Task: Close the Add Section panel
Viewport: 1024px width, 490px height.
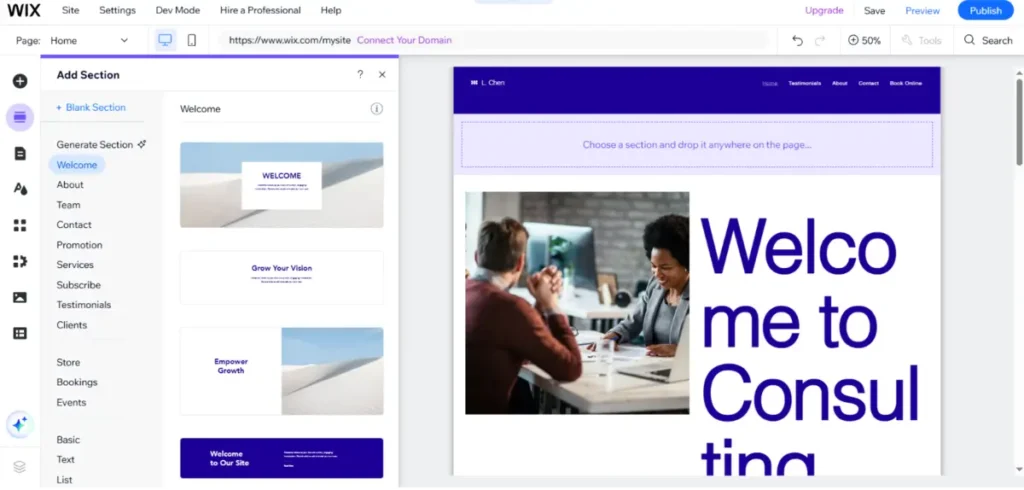Action: click(x=382, y=75)
